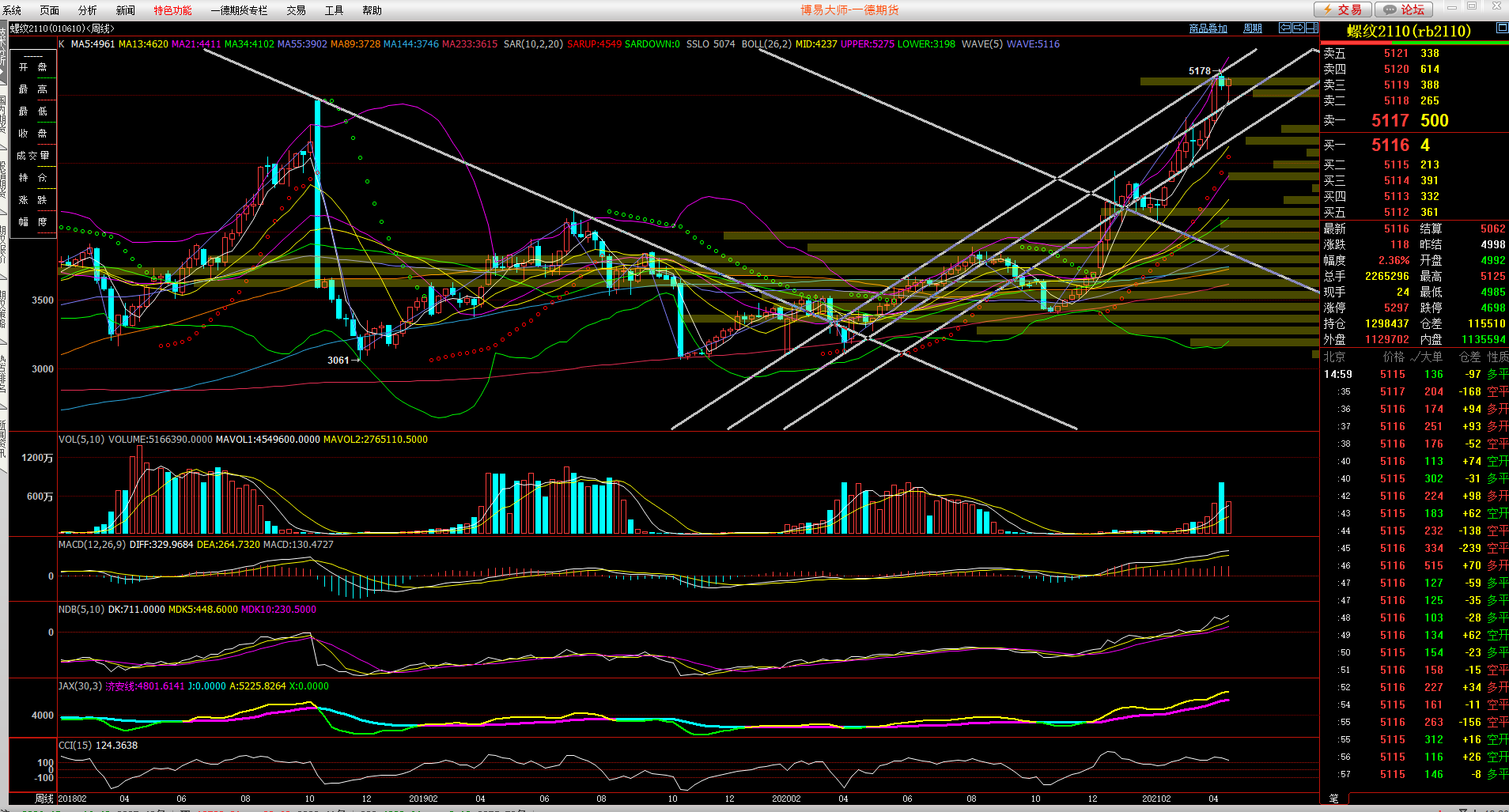1509x812 pixels.
Task: Click the 交易 lightning trade button
Action: [1342, 9]
